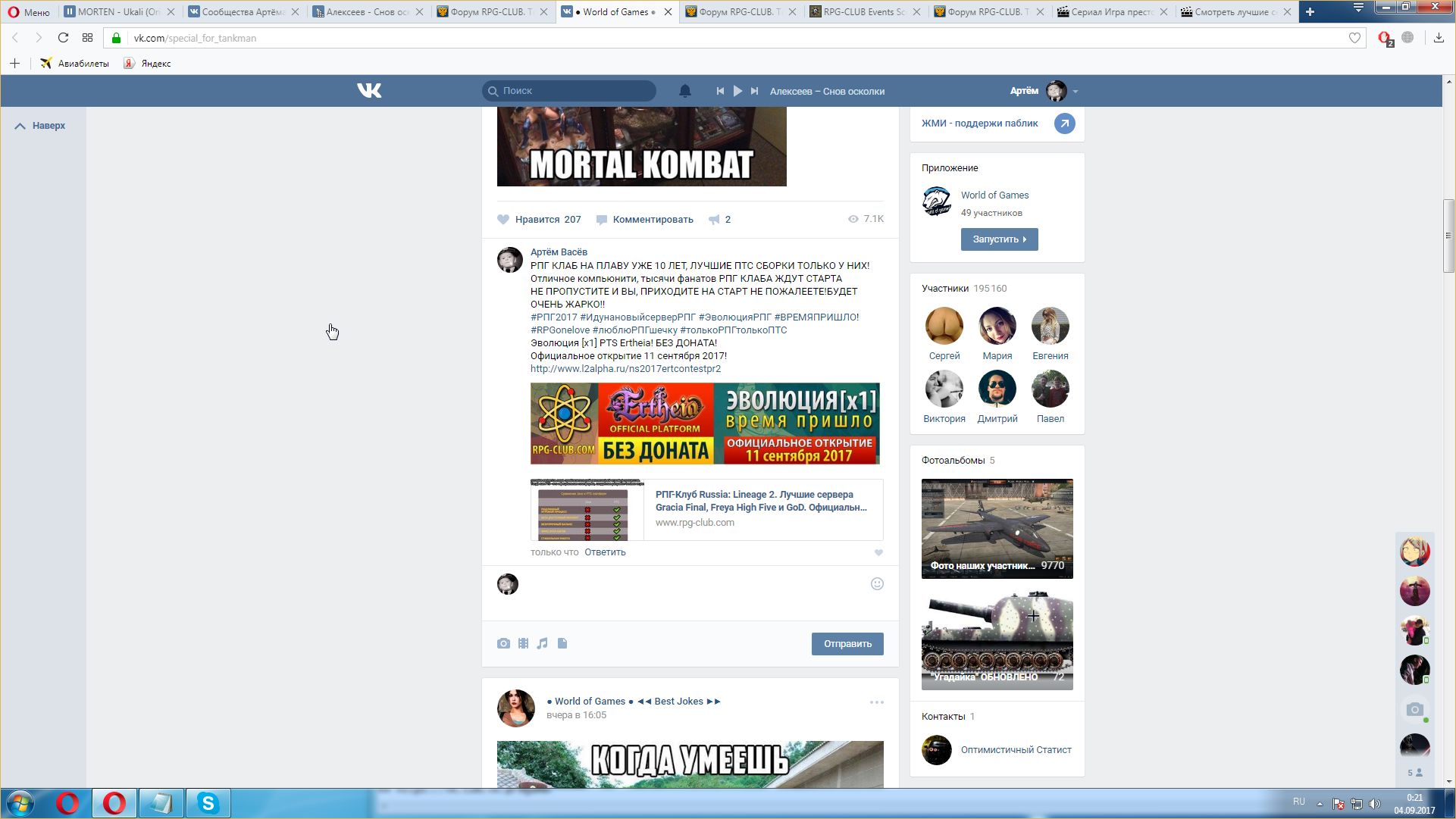The image size is (1456, 819).
Task: Open volume control in system tray
Action: point(1375,804)
